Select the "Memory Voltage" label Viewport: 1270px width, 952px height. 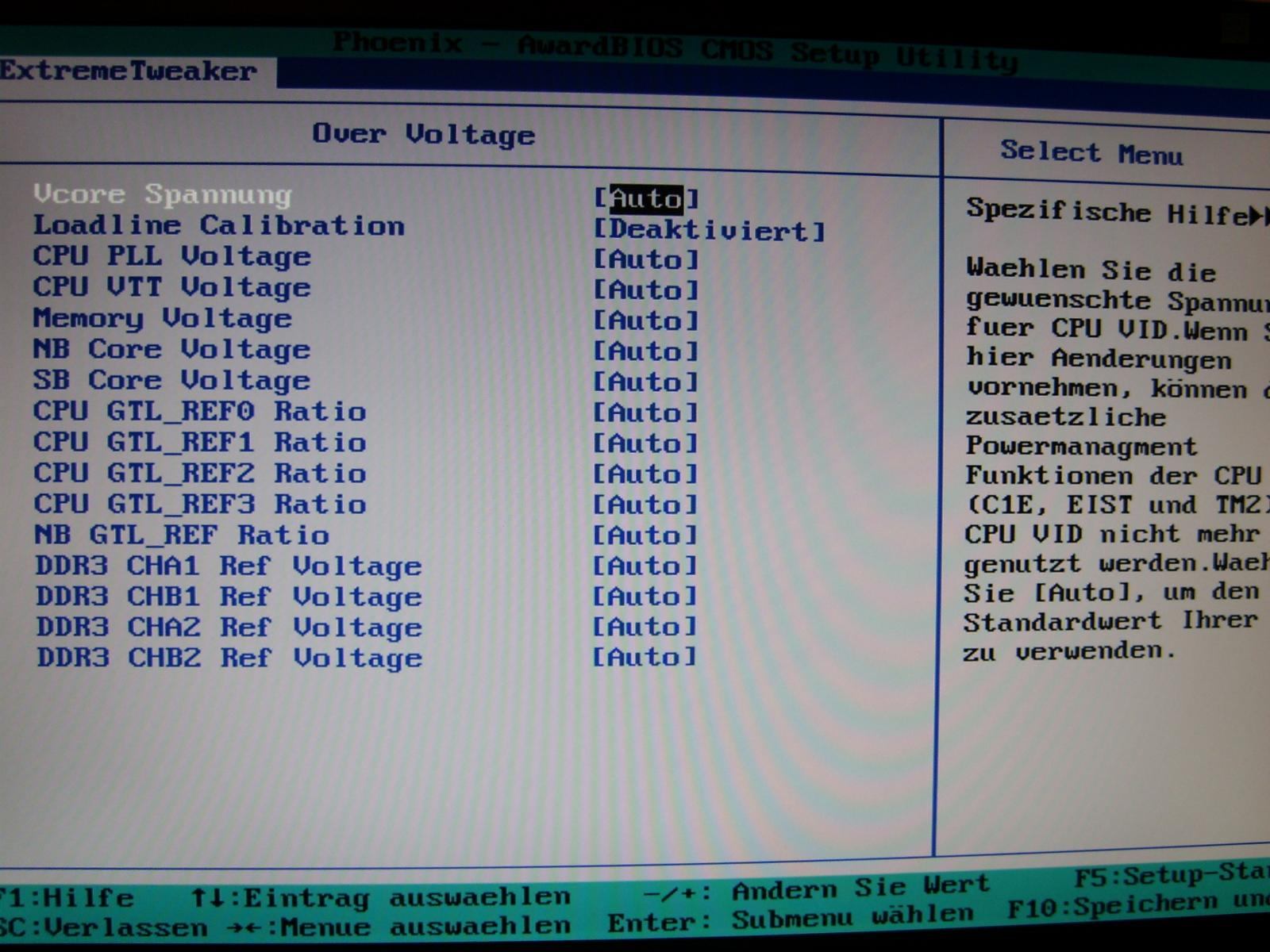tap(163, 318)
